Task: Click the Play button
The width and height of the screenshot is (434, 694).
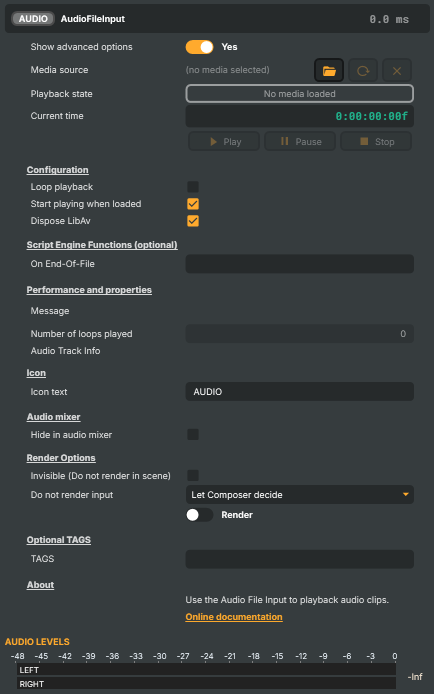Action: tap(224, 142)
